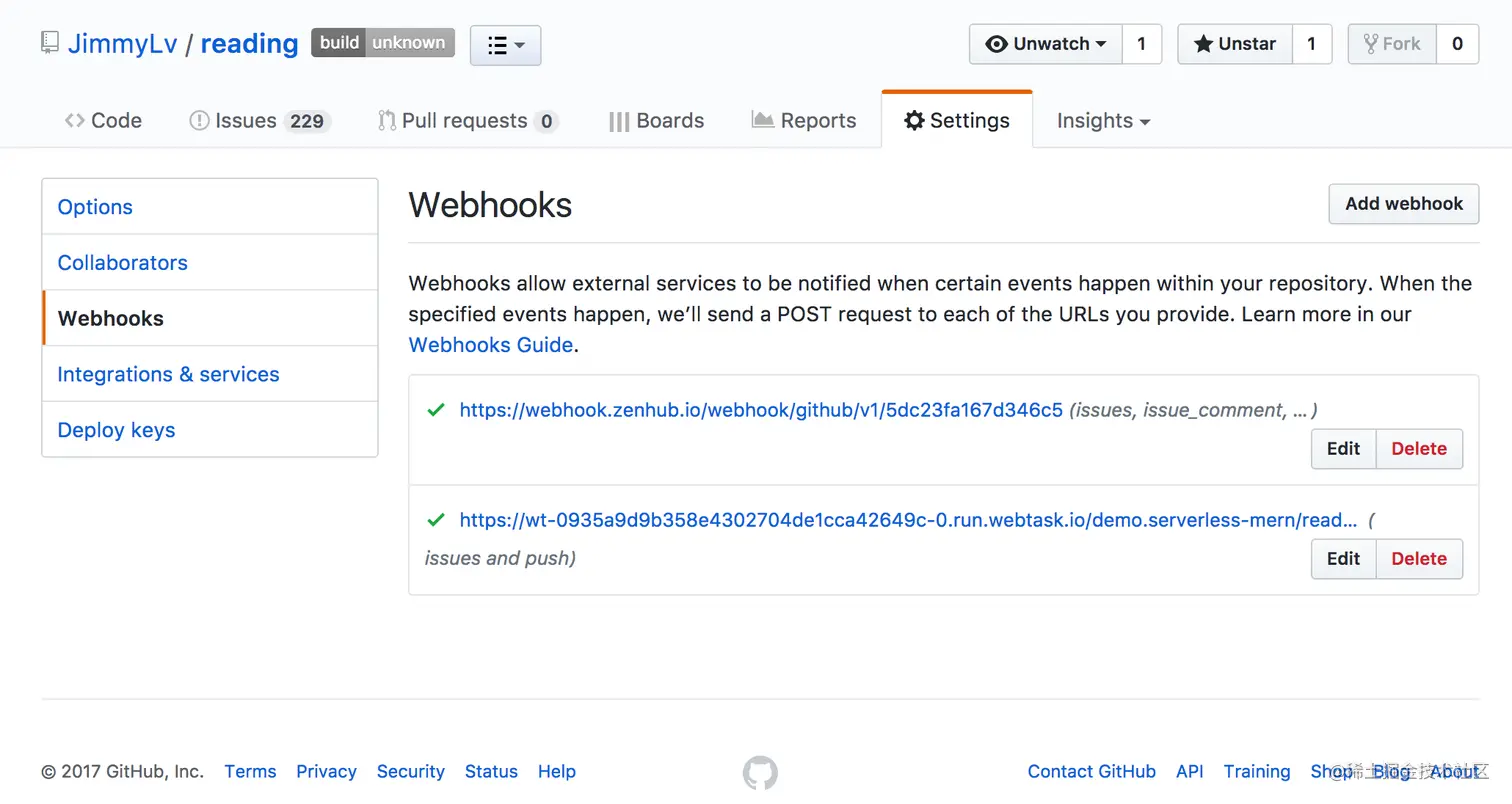Select the Settings tab

(957, 121)
